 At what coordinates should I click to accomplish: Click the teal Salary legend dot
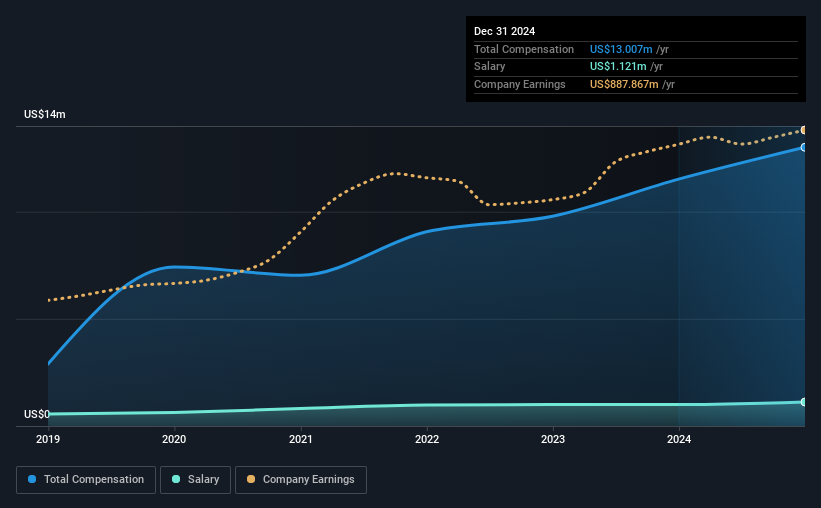tap(176, 479)
